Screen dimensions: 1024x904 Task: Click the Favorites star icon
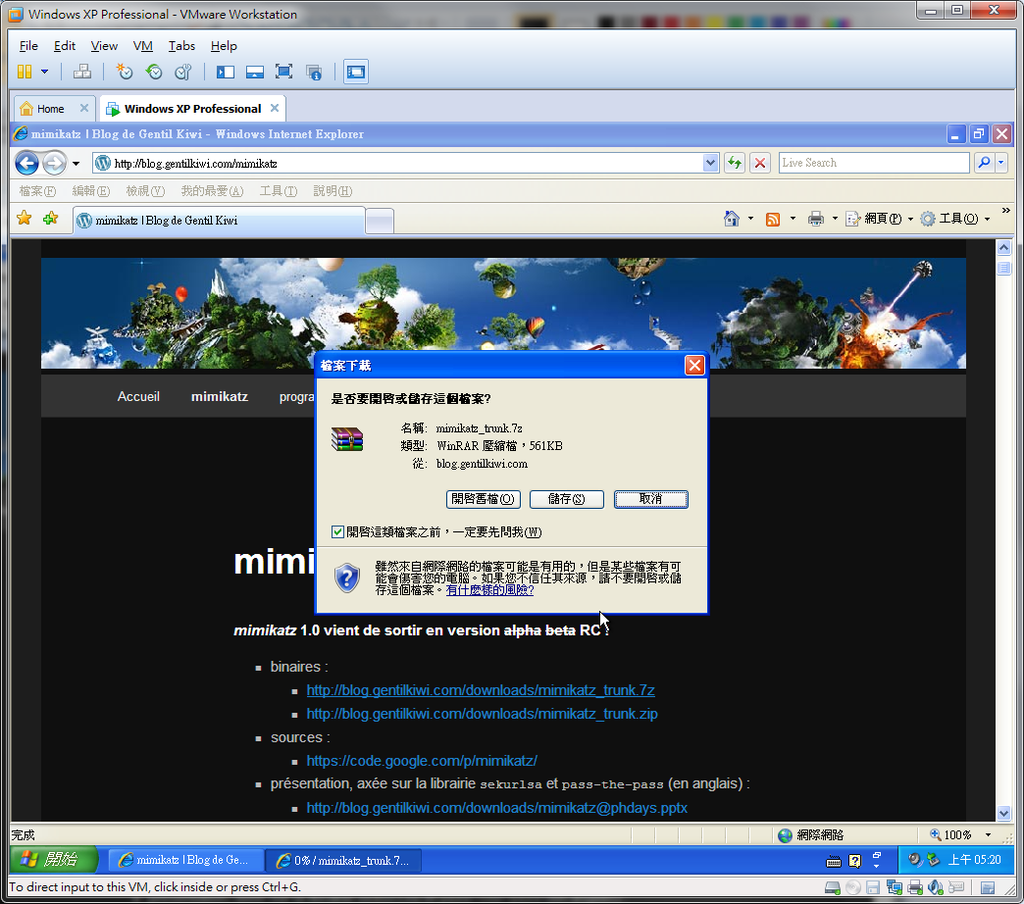point(24,218)
